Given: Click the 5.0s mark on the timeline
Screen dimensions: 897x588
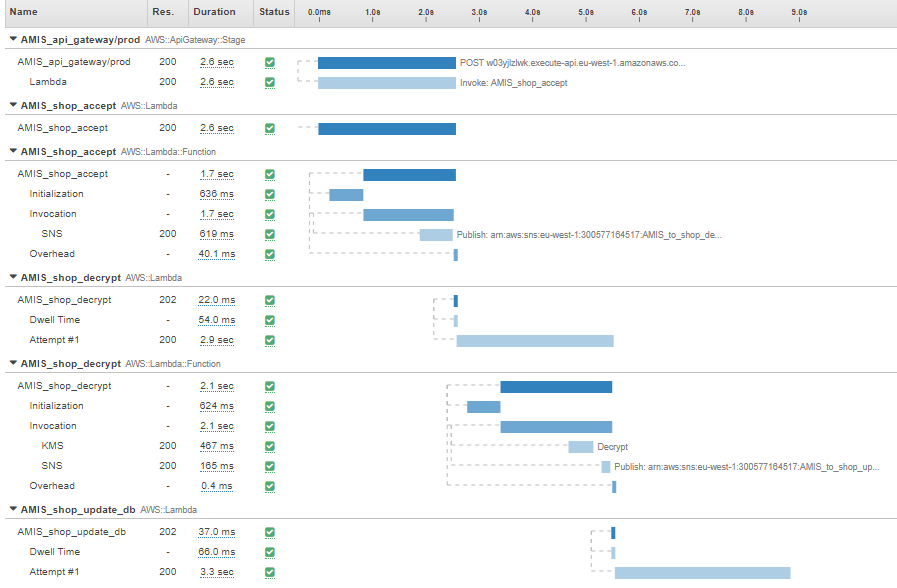Looking at the screenshot, I should pos(586,12).
